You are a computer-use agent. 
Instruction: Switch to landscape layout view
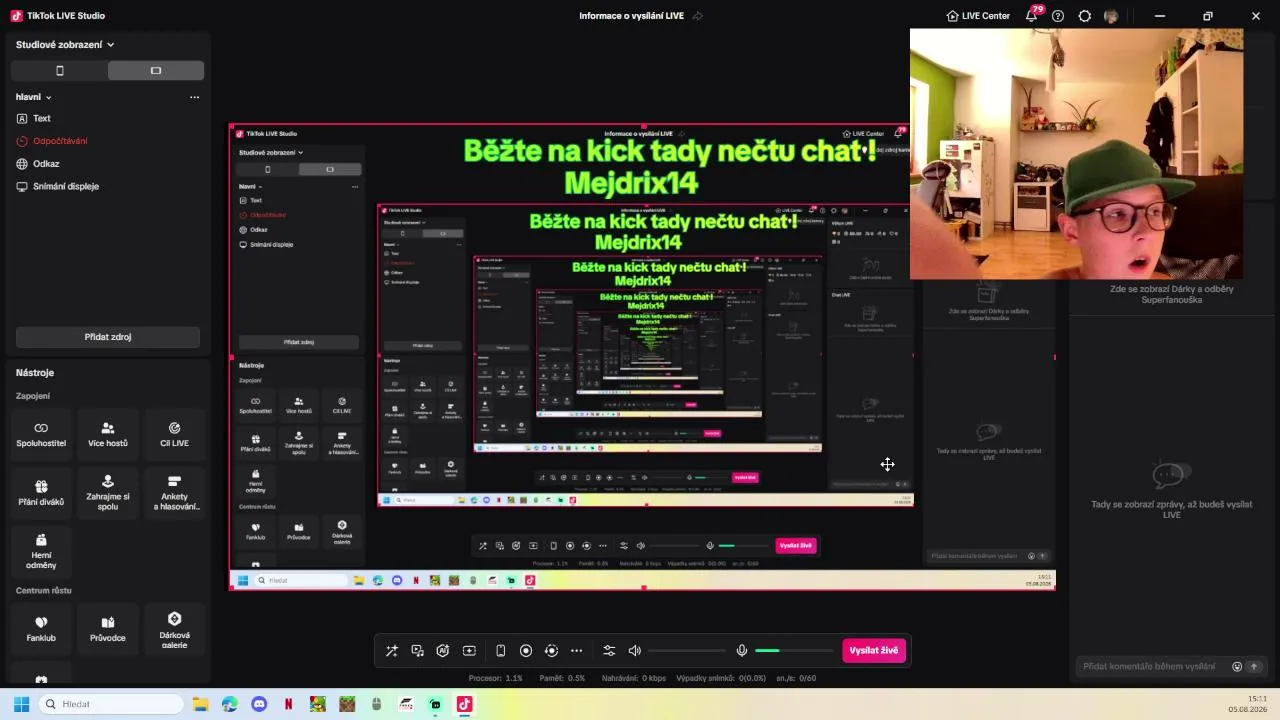(x=156, y=71)
